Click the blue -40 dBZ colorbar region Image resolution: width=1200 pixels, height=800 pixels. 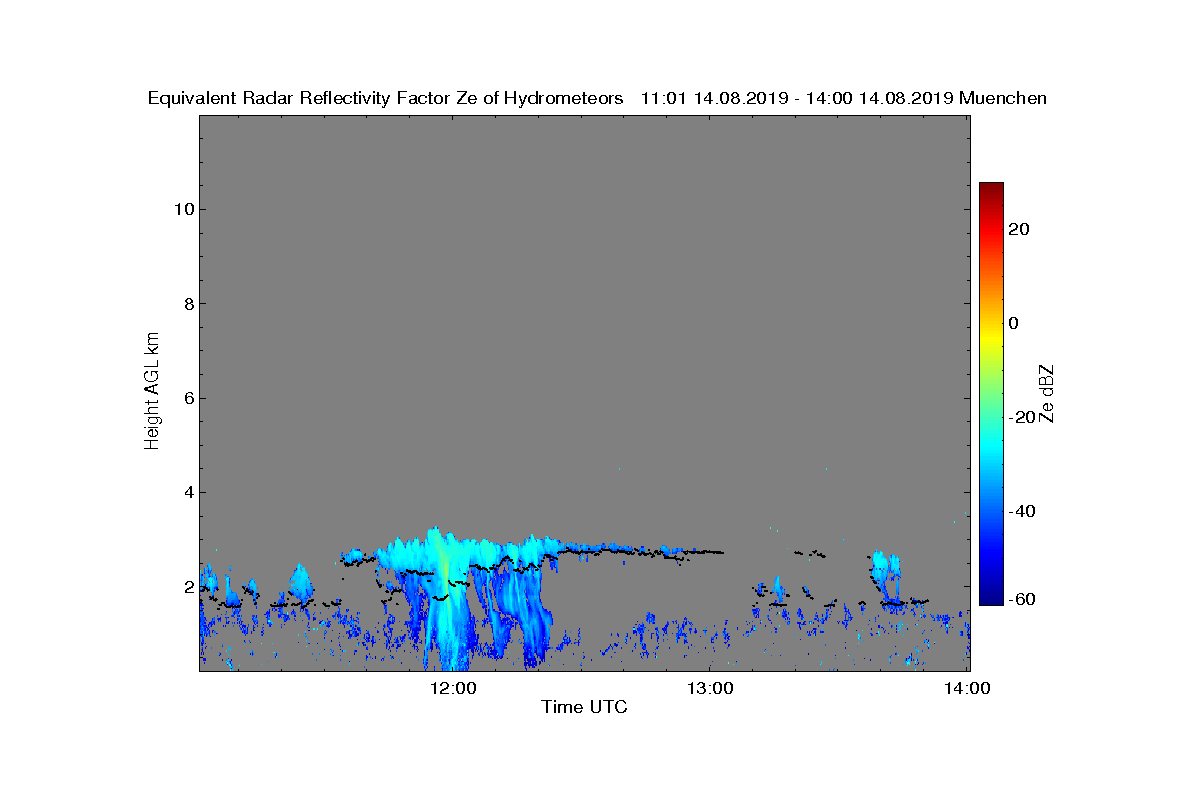(991, 511)
